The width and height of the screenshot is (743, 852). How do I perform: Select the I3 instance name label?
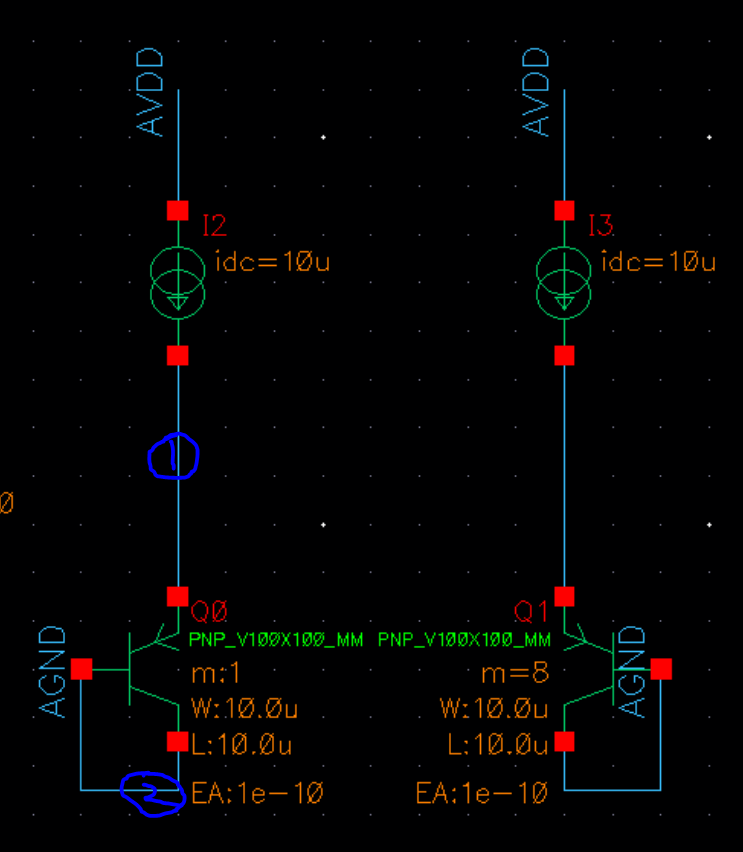tap(601, 225)
